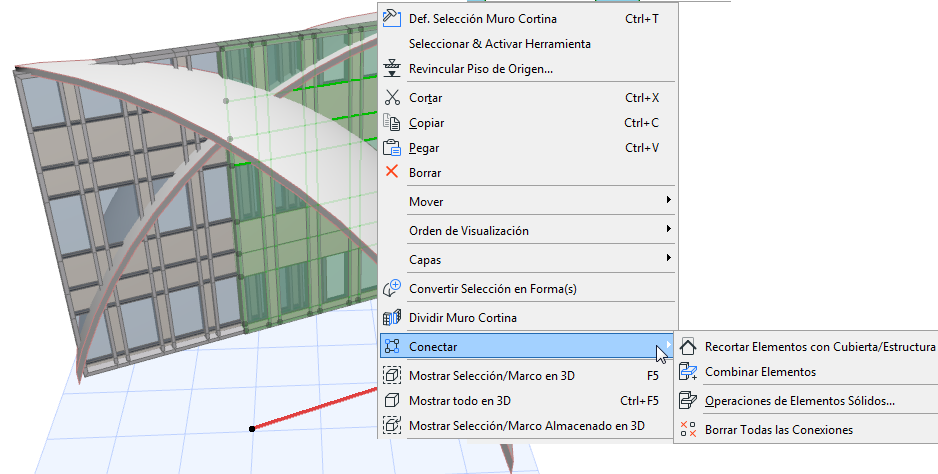Select Revincular Piso de Origen entry

coord(528,69)
